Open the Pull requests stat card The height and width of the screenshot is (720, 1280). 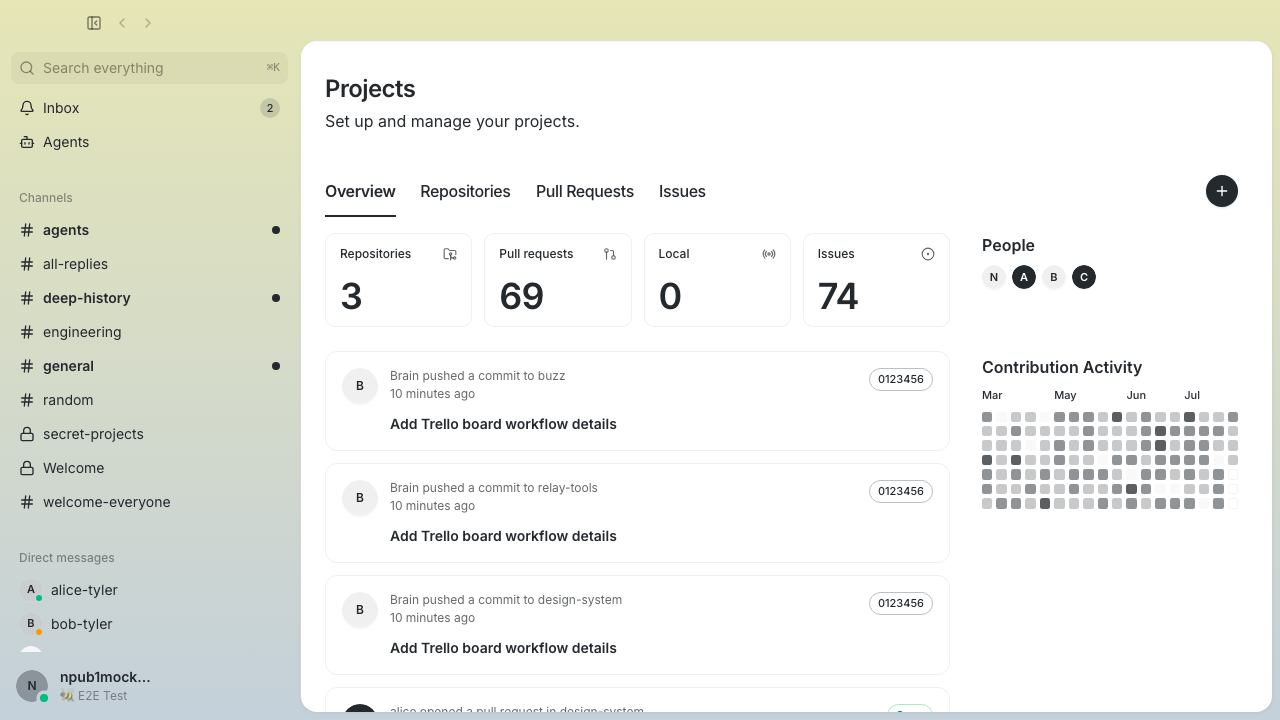(558, 280)
